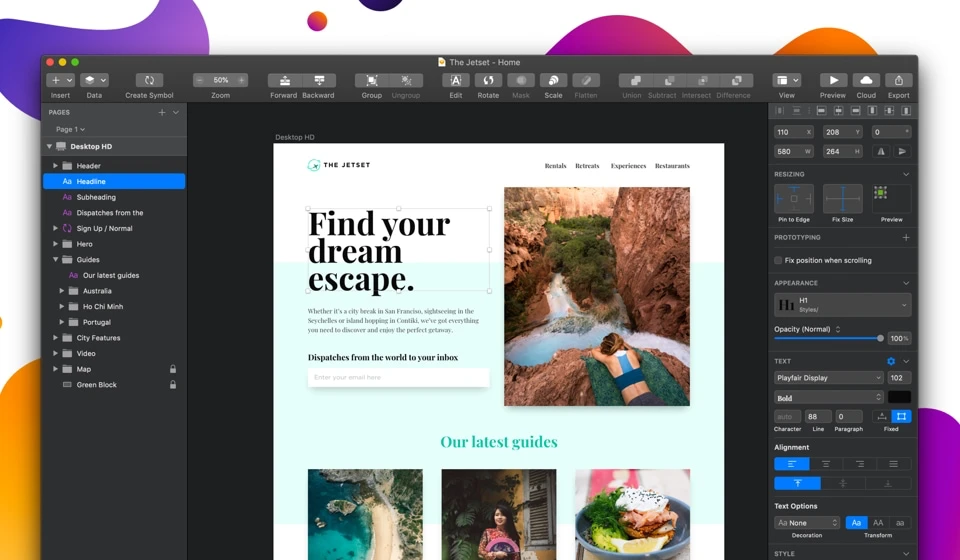Select Fixed size text box mode

[901, 416]
